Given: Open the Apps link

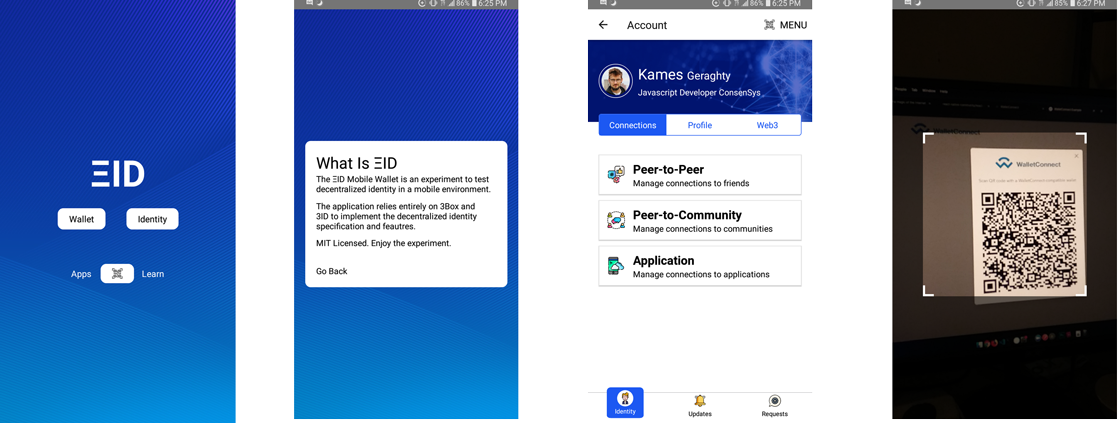Looking at the screenshot, I should click(x=81, y=274).
